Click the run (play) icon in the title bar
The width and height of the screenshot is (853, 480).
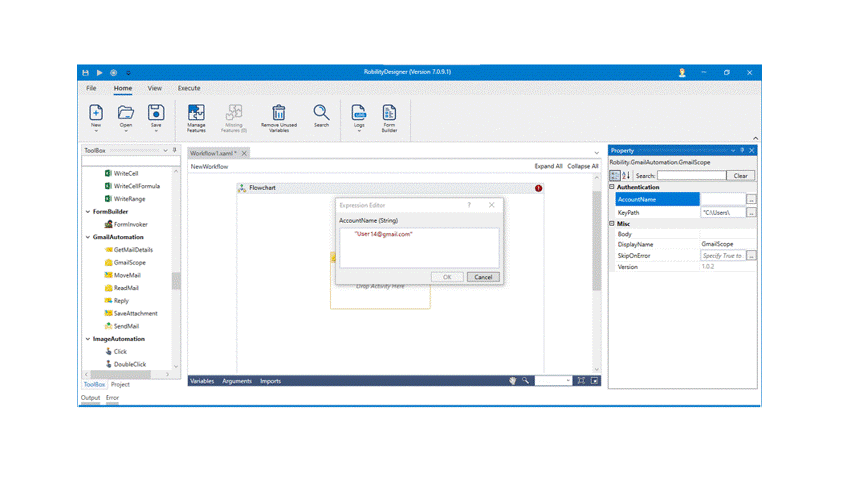point(99,73)
